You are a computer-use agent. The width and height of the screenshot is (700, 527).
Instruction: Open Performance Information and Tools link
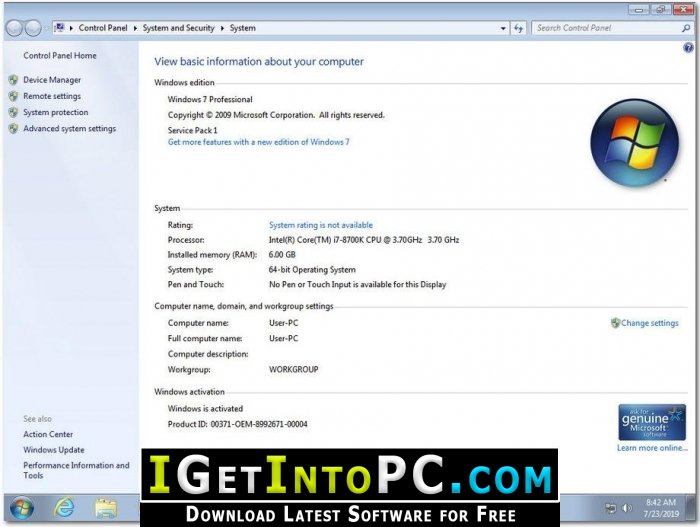pyautogui.click(x=76, y=470)
